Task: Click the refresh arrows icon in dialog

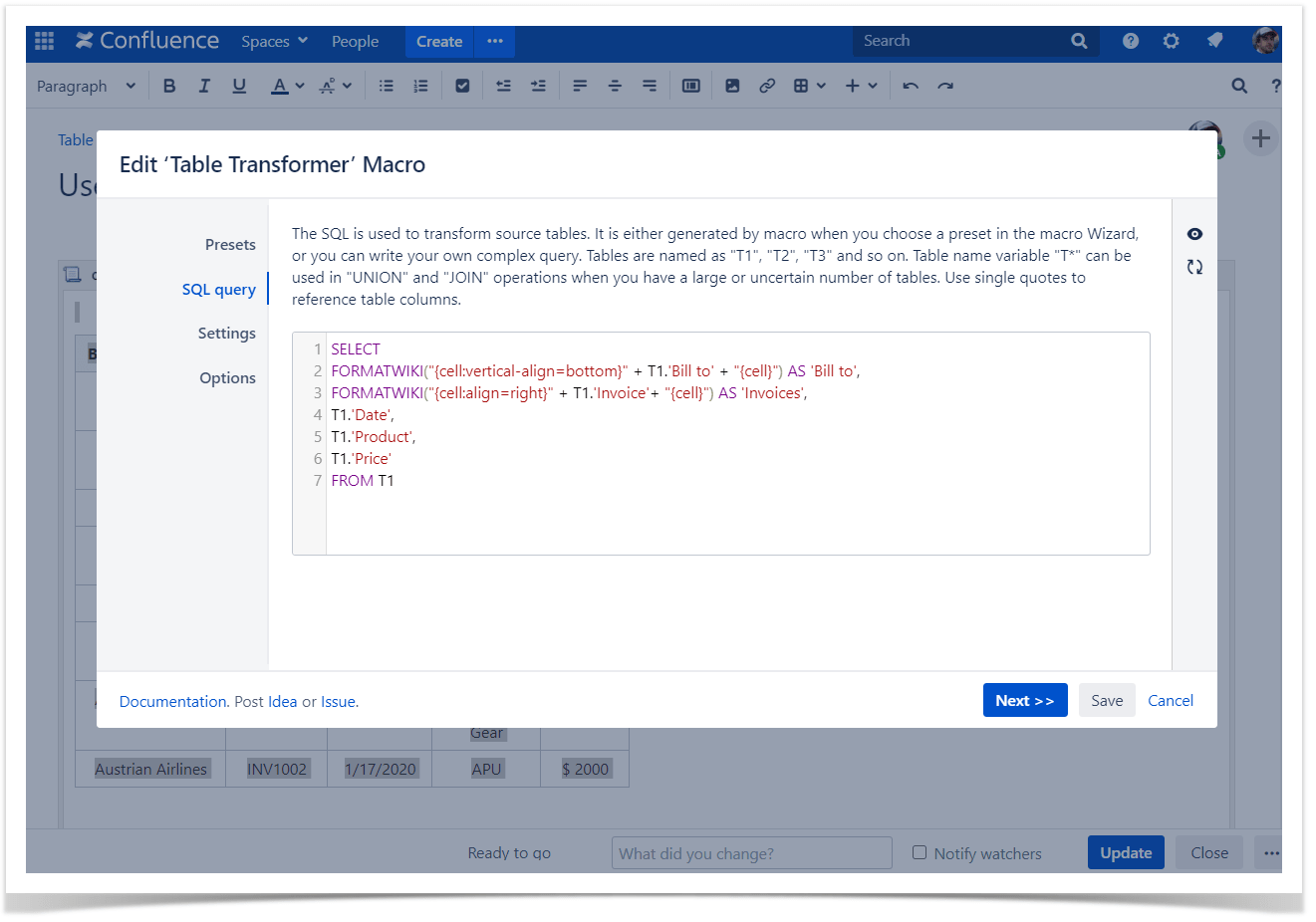Action: point(1194,267)
